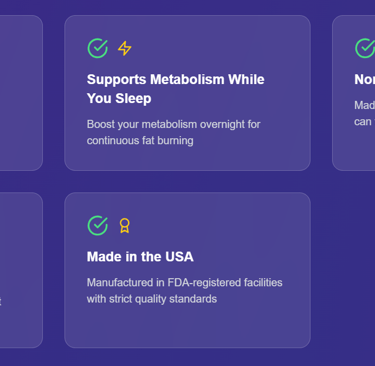Click the green checkmark above Made in the USA

(98, 226)
